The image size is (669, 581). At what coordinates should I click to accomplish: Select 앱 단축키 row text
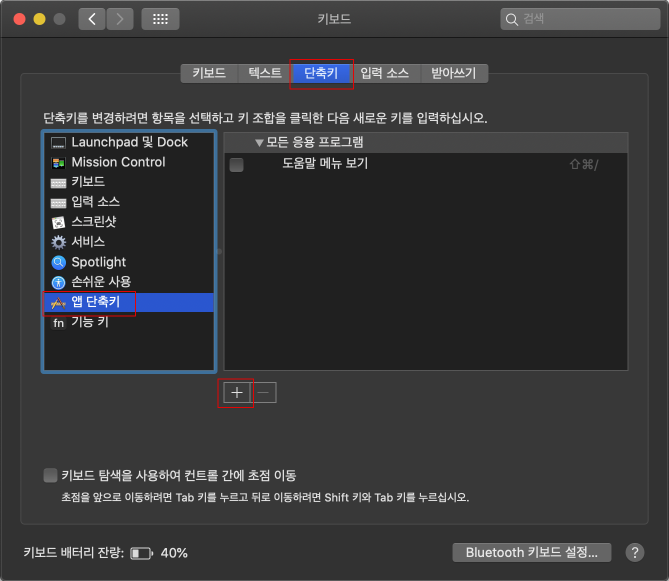pos(96,302)
